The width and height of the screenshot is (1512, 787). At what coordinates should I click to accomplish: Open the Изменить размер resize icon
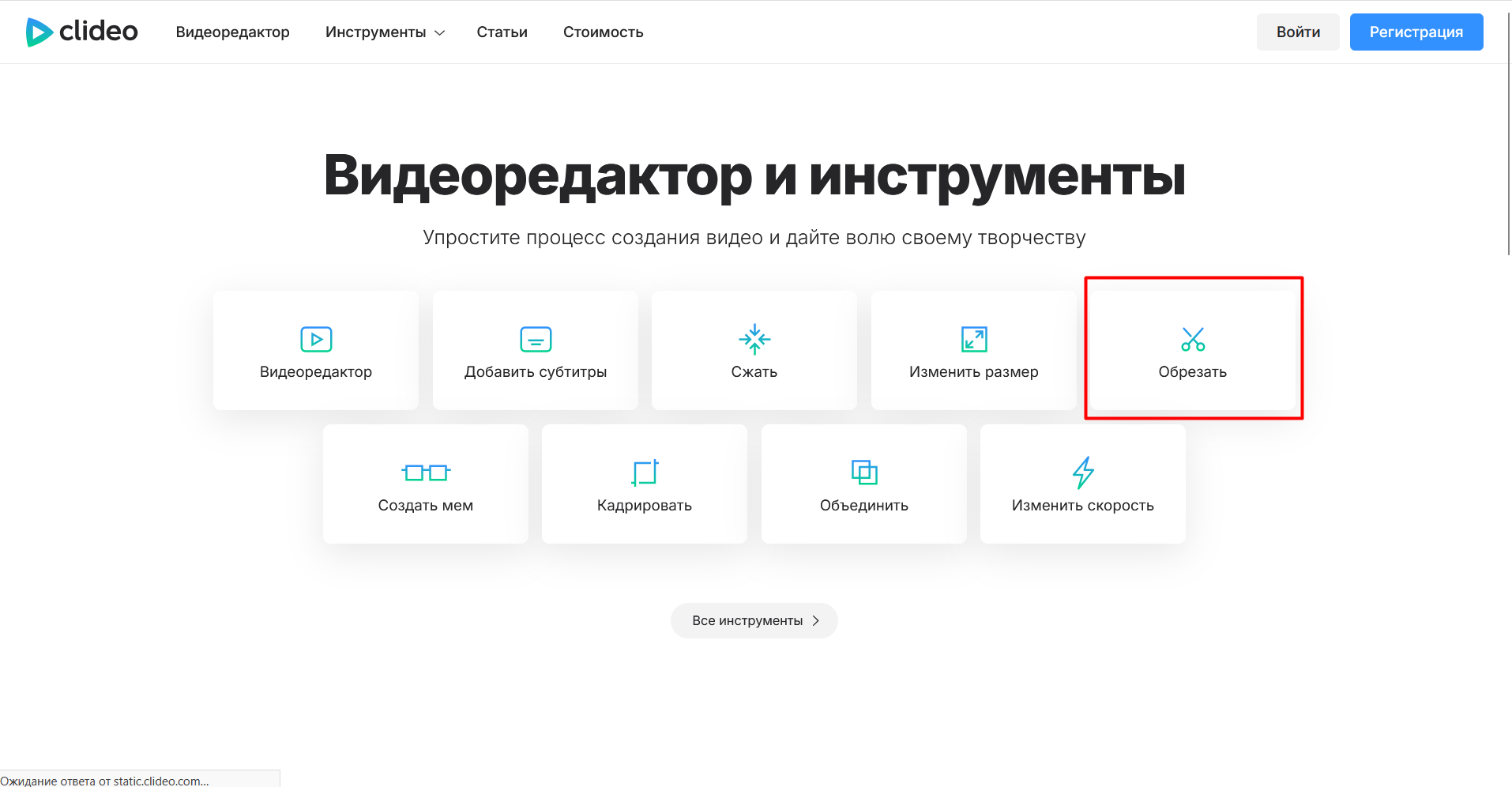coord(972,338)
